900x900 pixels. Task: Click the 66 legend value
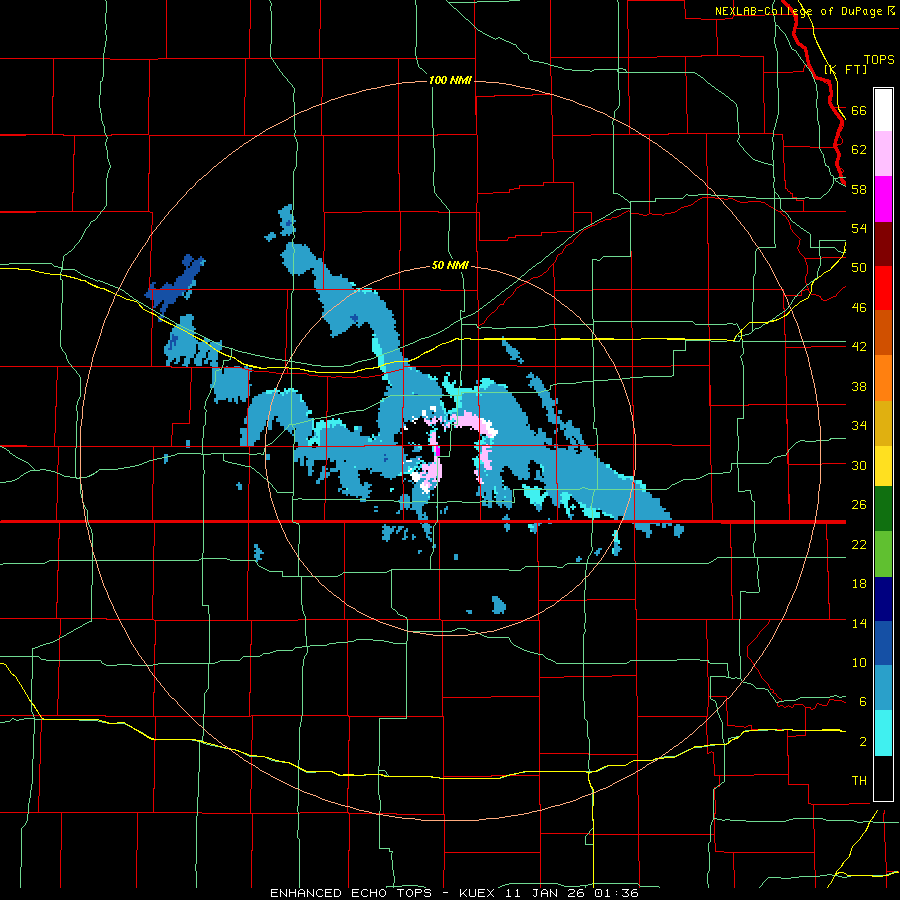859,110
